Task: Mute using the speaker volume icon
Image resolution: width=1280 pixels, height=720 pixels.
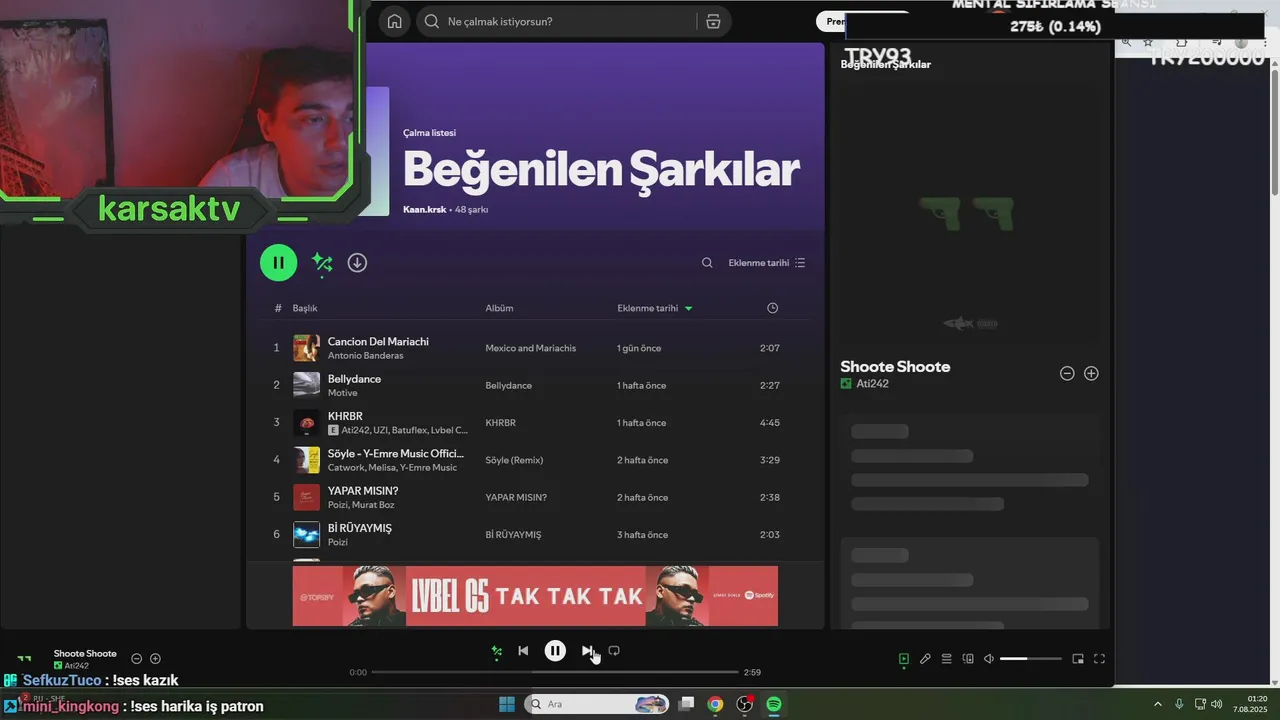Action: click(x=989, y=659)
